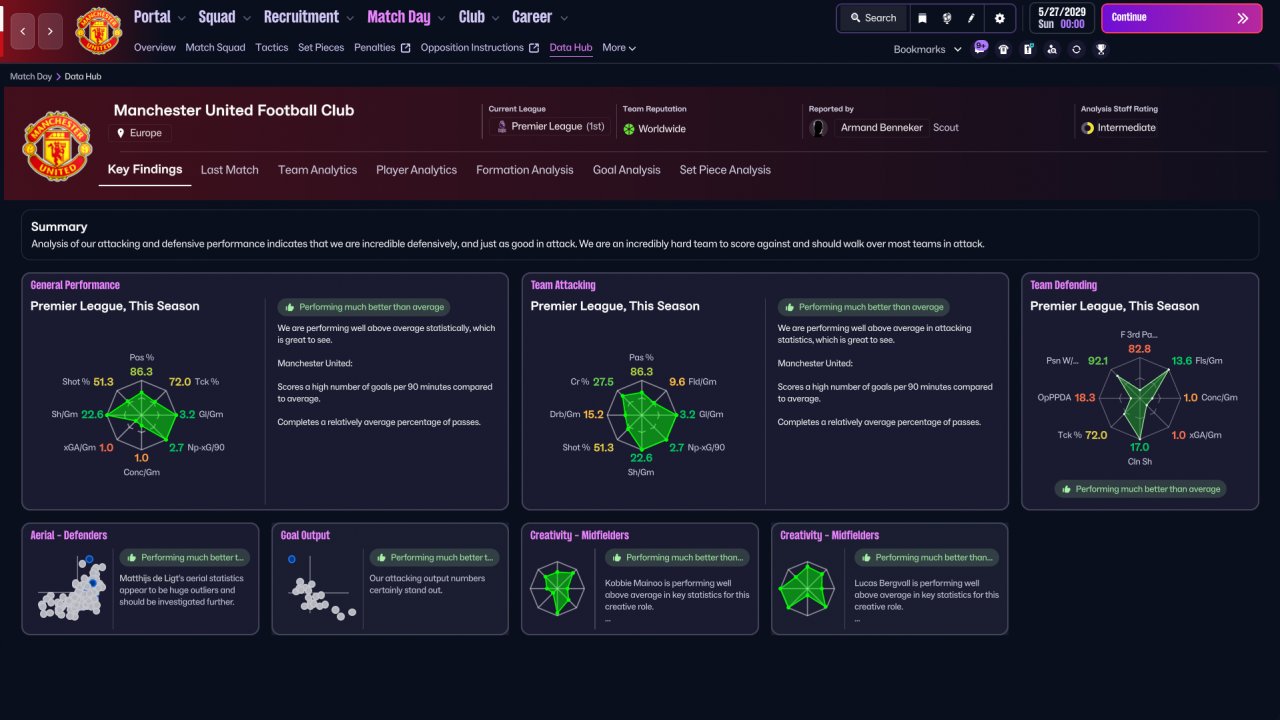Click the scouting magnifier icon in the bookmarks row

click(x=1052, y=49)
